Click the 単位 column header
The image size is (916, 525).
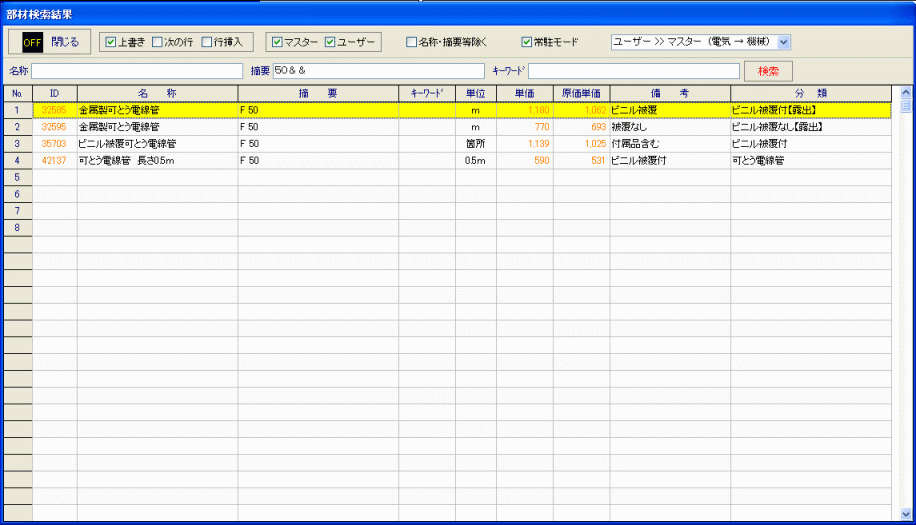click(x=476, y=93)
